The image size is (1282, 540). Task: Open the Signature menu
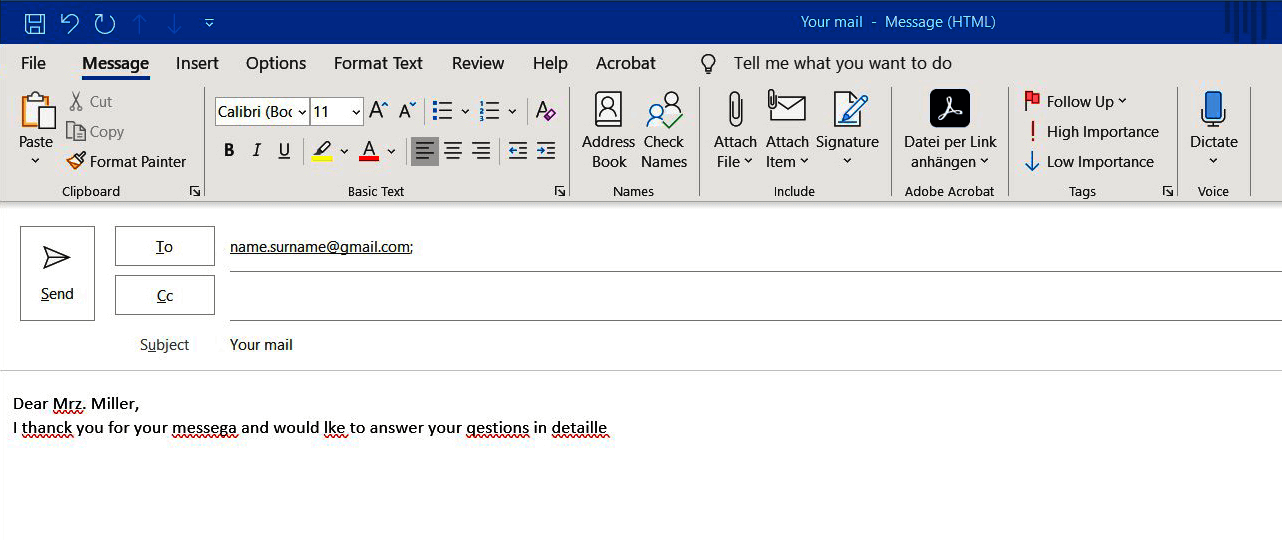(848, 130)
